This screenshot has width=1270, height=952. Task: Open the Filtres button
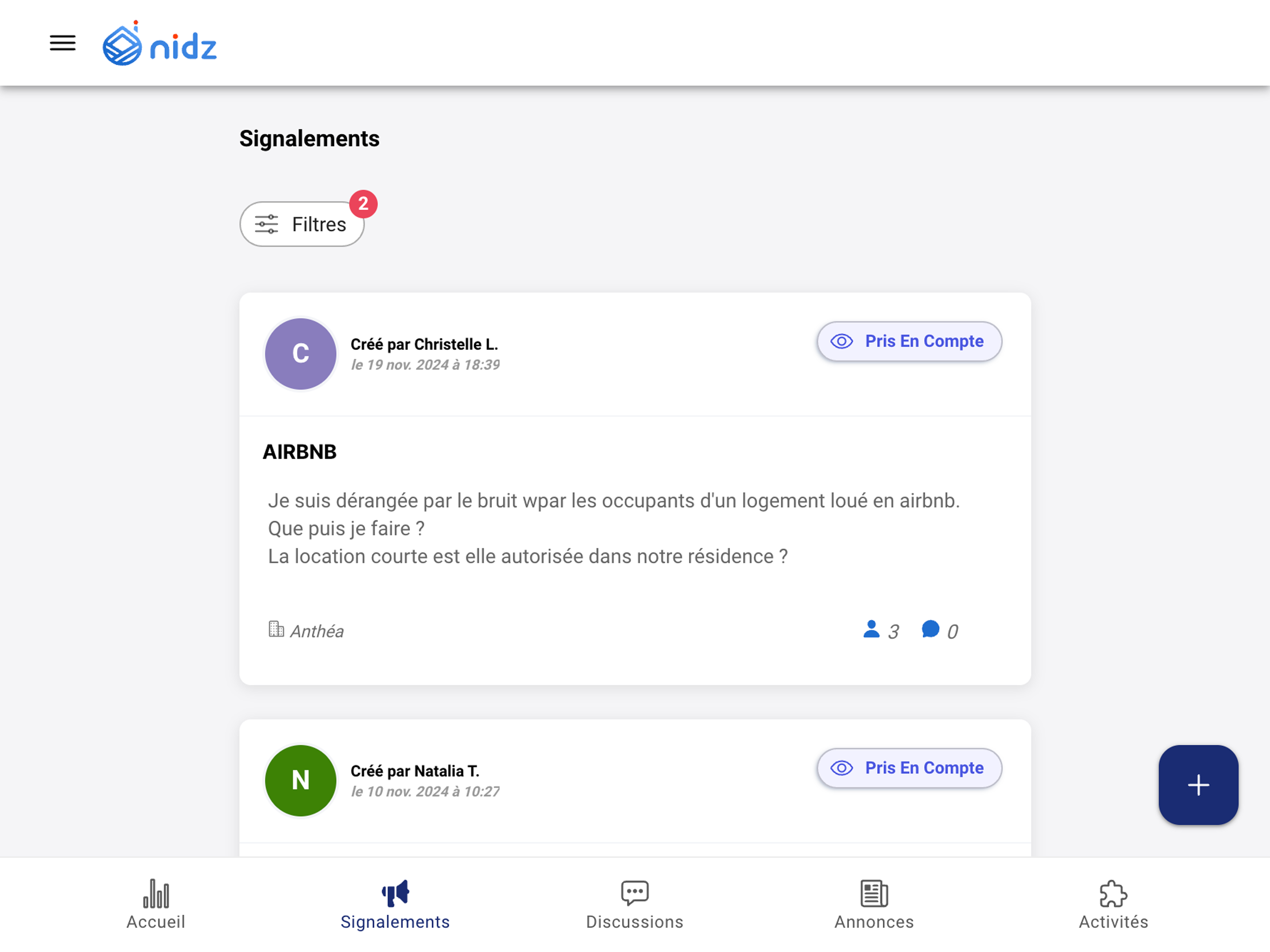coord(302,224)
